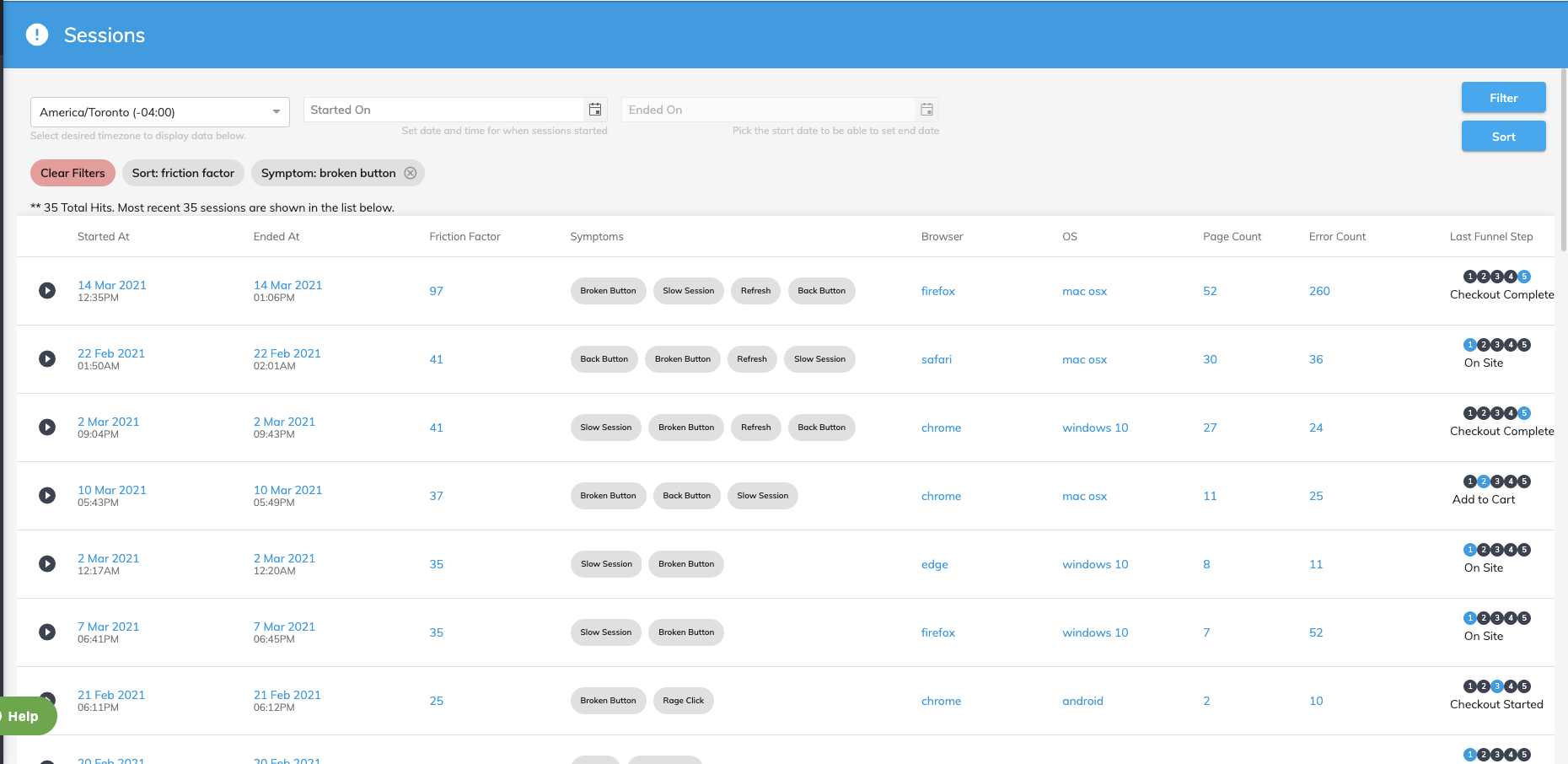The width and height of the screenshot is (1568, 764).
Task: Click the Filter button
Action: coord(1503,98)
